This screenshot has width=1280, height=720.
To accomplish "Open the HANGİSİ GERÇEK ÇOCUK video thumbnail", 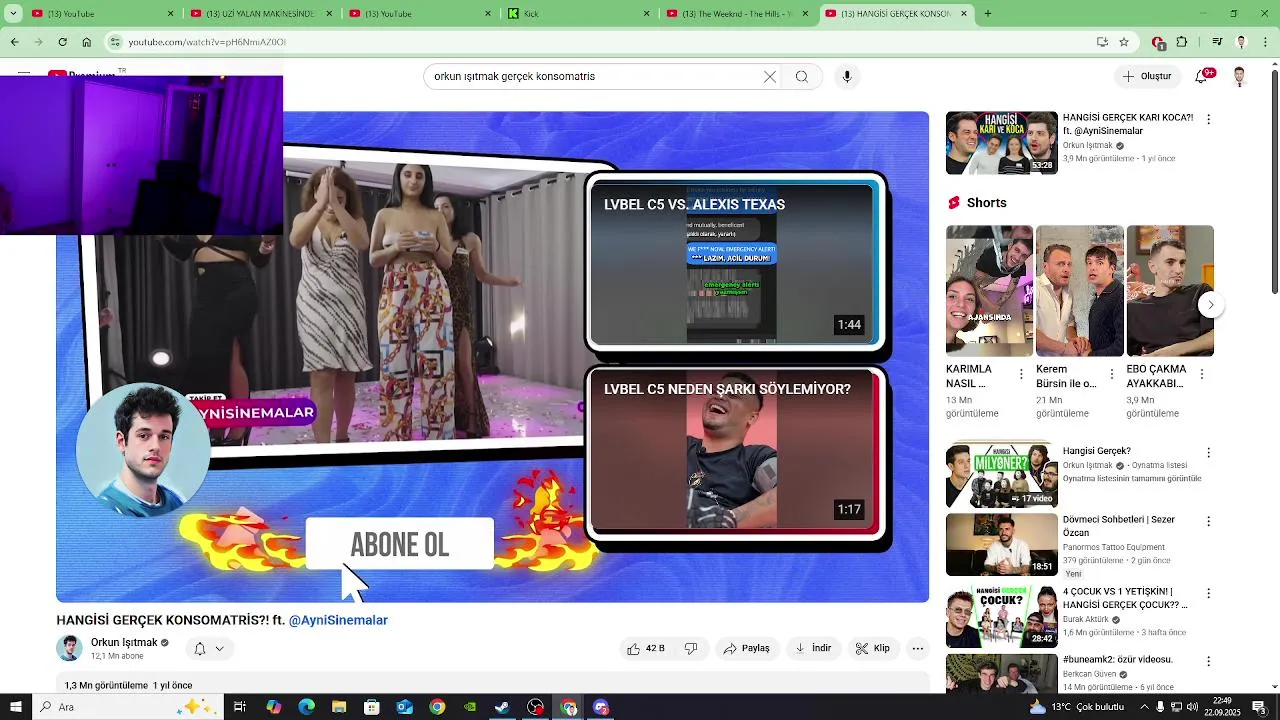I will pos(1001,617).
